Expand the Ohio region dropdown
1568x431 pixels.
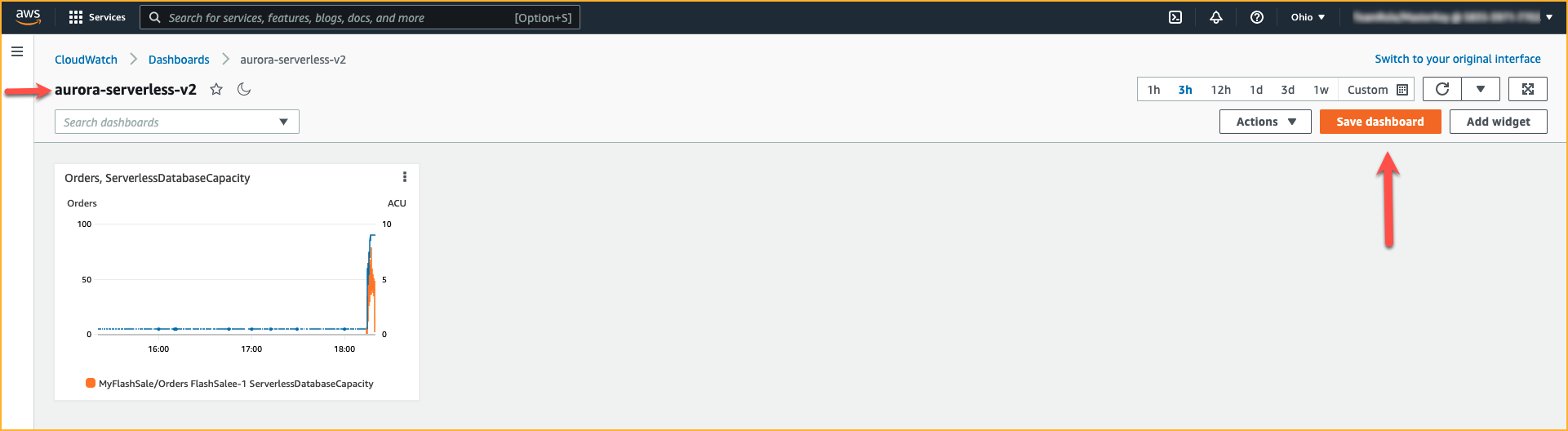click(x=1308, y=17)
